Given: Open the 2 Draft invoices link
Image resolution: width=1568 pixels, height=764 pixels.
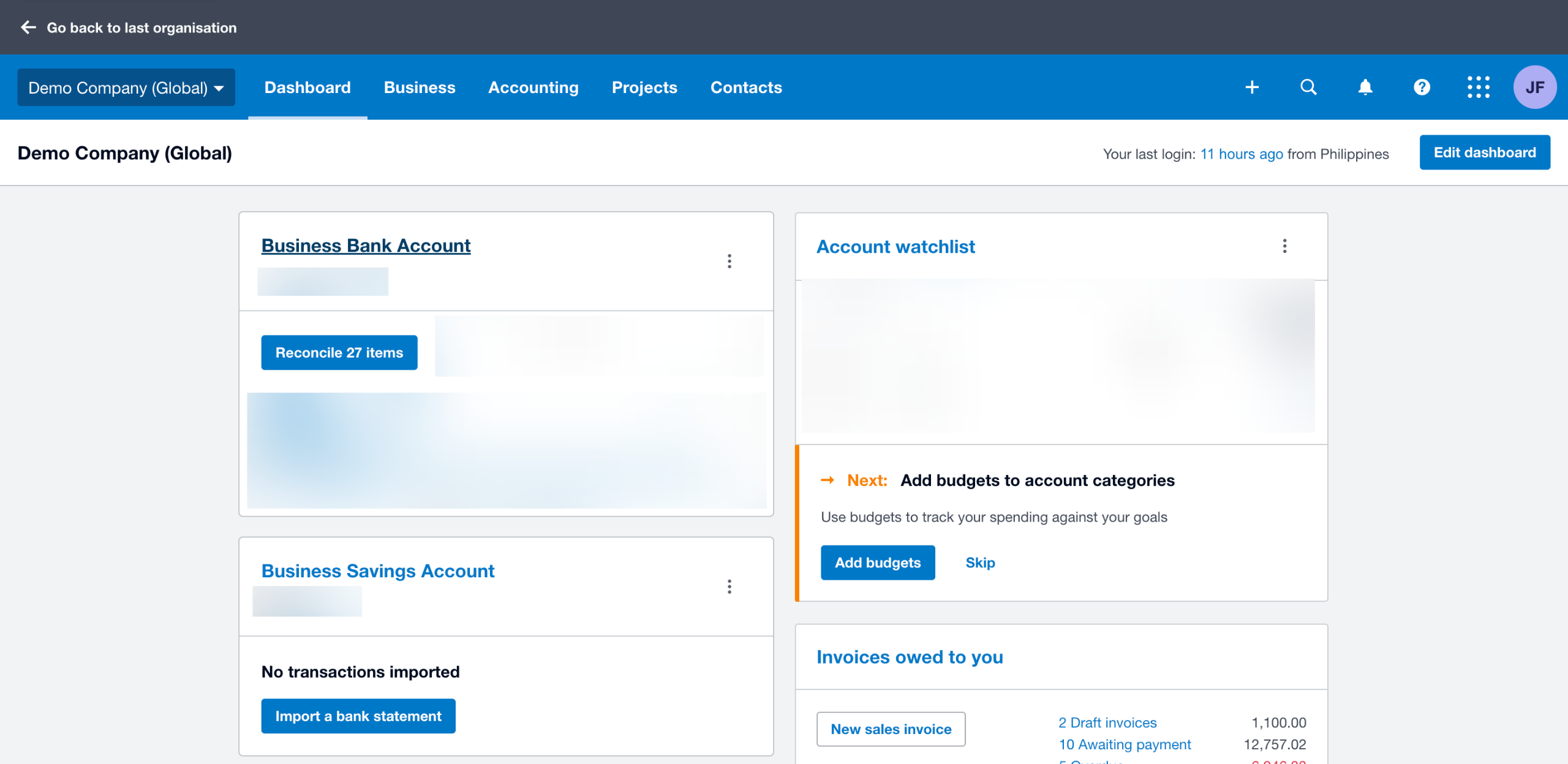Looking at the screenshot, I should click(x=1107, y=723).
